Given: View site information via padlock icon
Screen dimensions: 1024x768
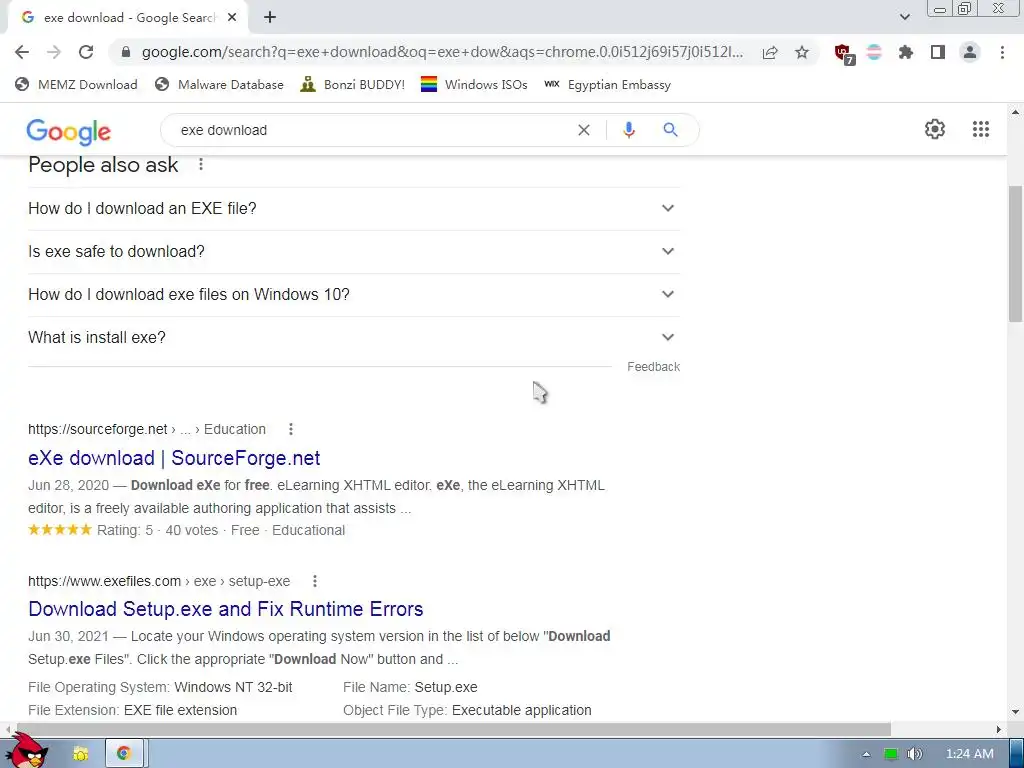Looking at the screenshot, I should click(127, 52).
